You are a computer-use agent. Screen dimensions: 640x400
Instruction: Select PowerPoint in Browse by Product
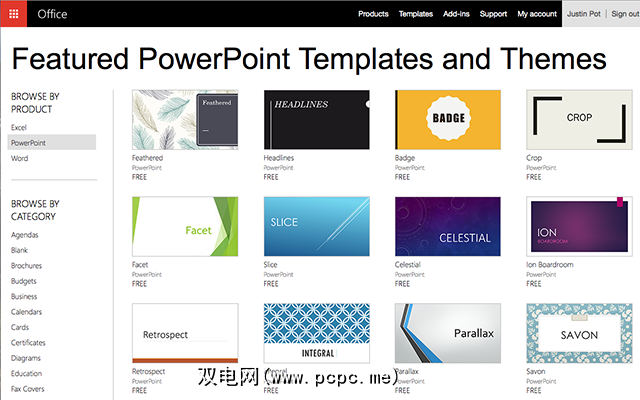coord(52,142)
